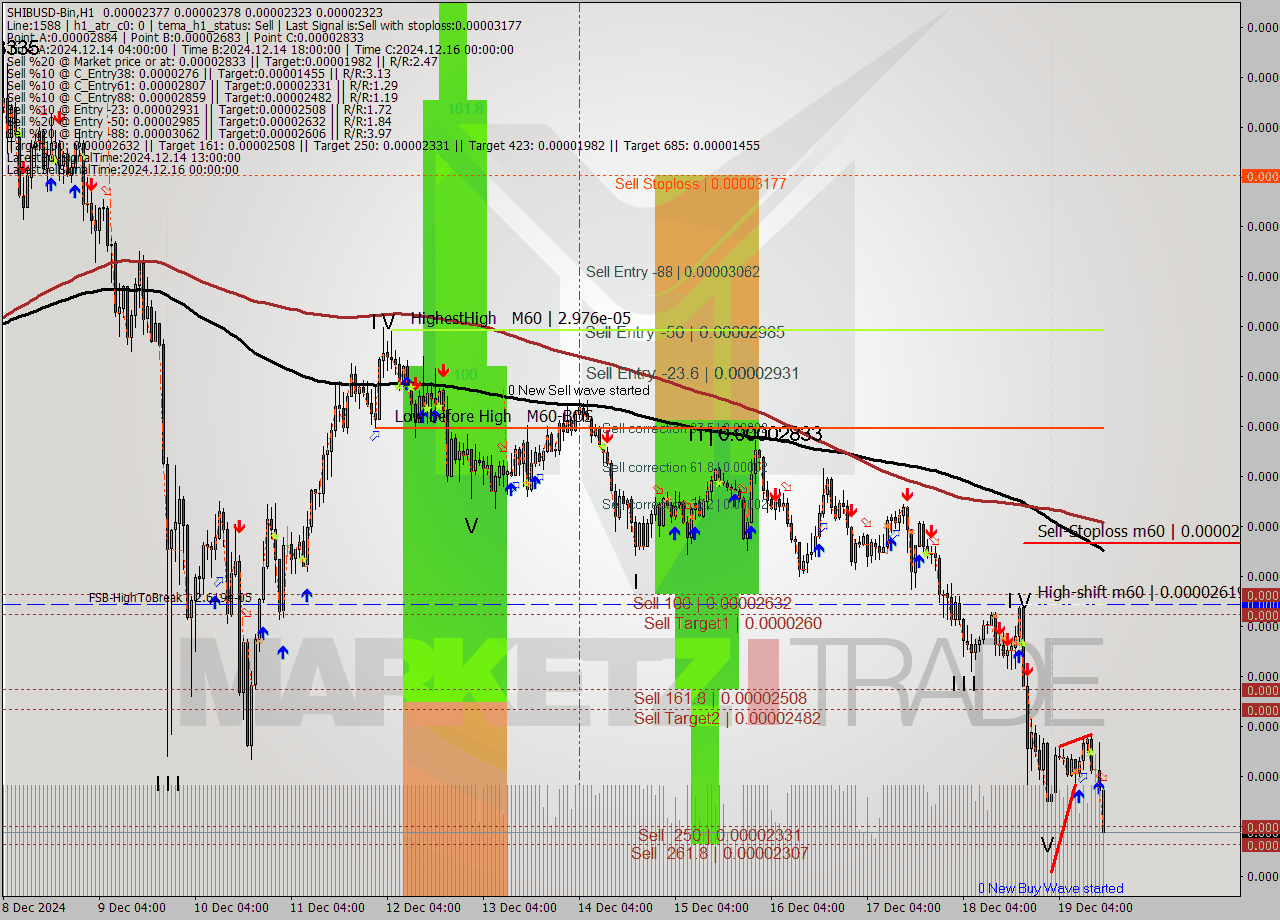The height and width of the screenshot is (920, 1280).
Task: Select the '13 Dec 04:00' time label
Action: tap(519, 908)
